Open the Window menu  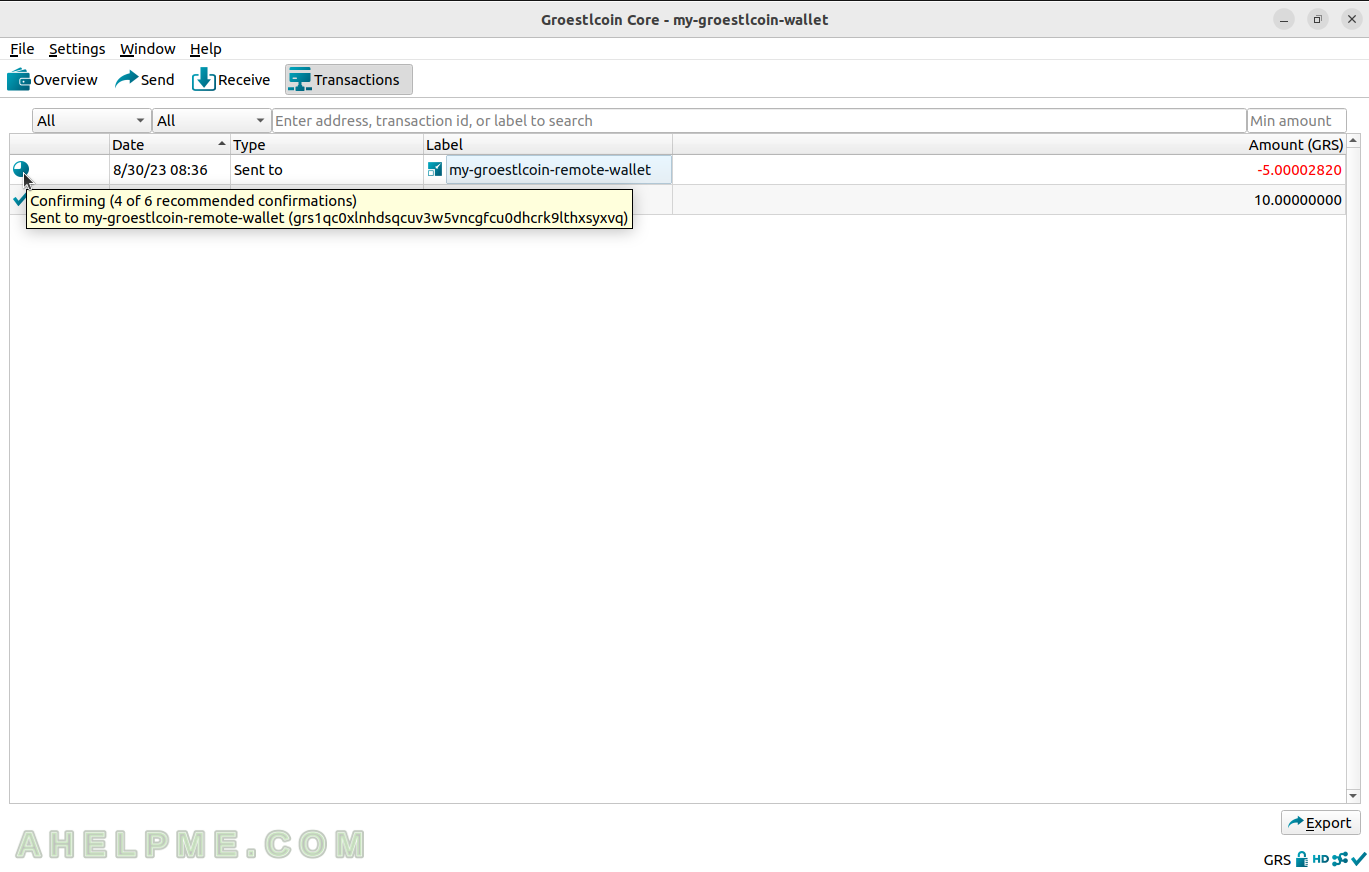pos(147,49)
